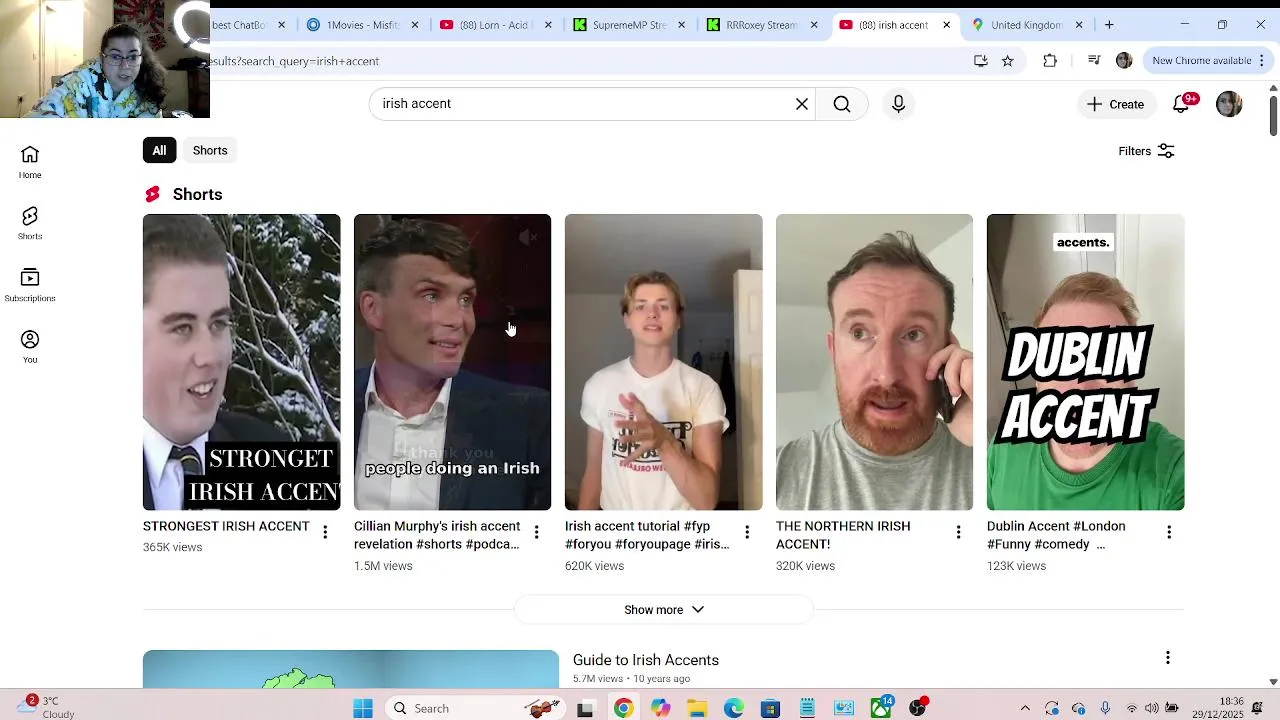Open options for STRONGEST IRISH ACCENT short
1280x720 pixels.
(325, 532)
